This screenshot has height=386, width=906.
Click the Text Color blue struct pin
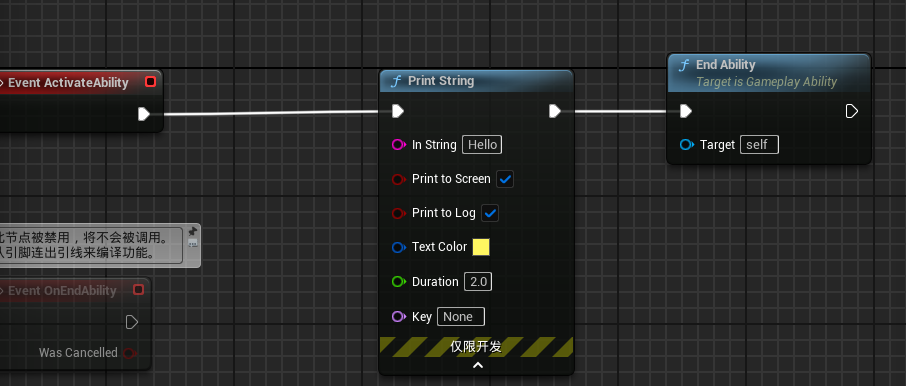coord(399,247)
